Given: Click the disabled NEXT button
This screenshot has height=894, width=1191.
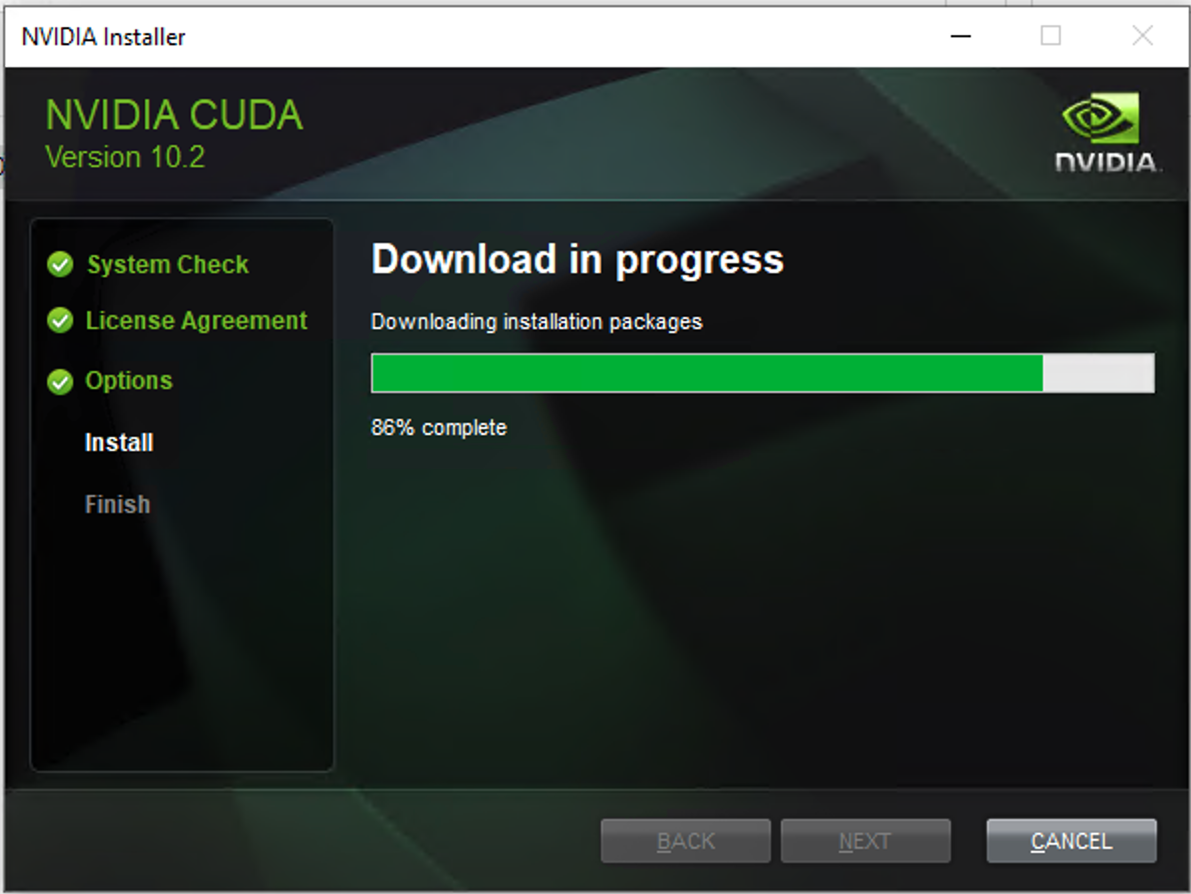Looking at the screenshot, I should click(865, 841).
